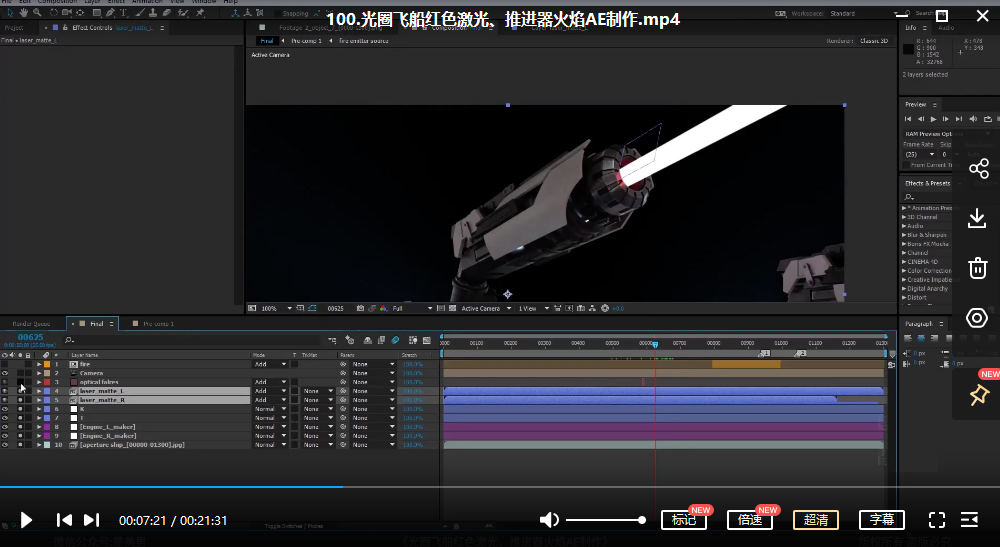Select the Type text tool
The height and width of the screenshot is (547, 1000).
coord(123,12)
